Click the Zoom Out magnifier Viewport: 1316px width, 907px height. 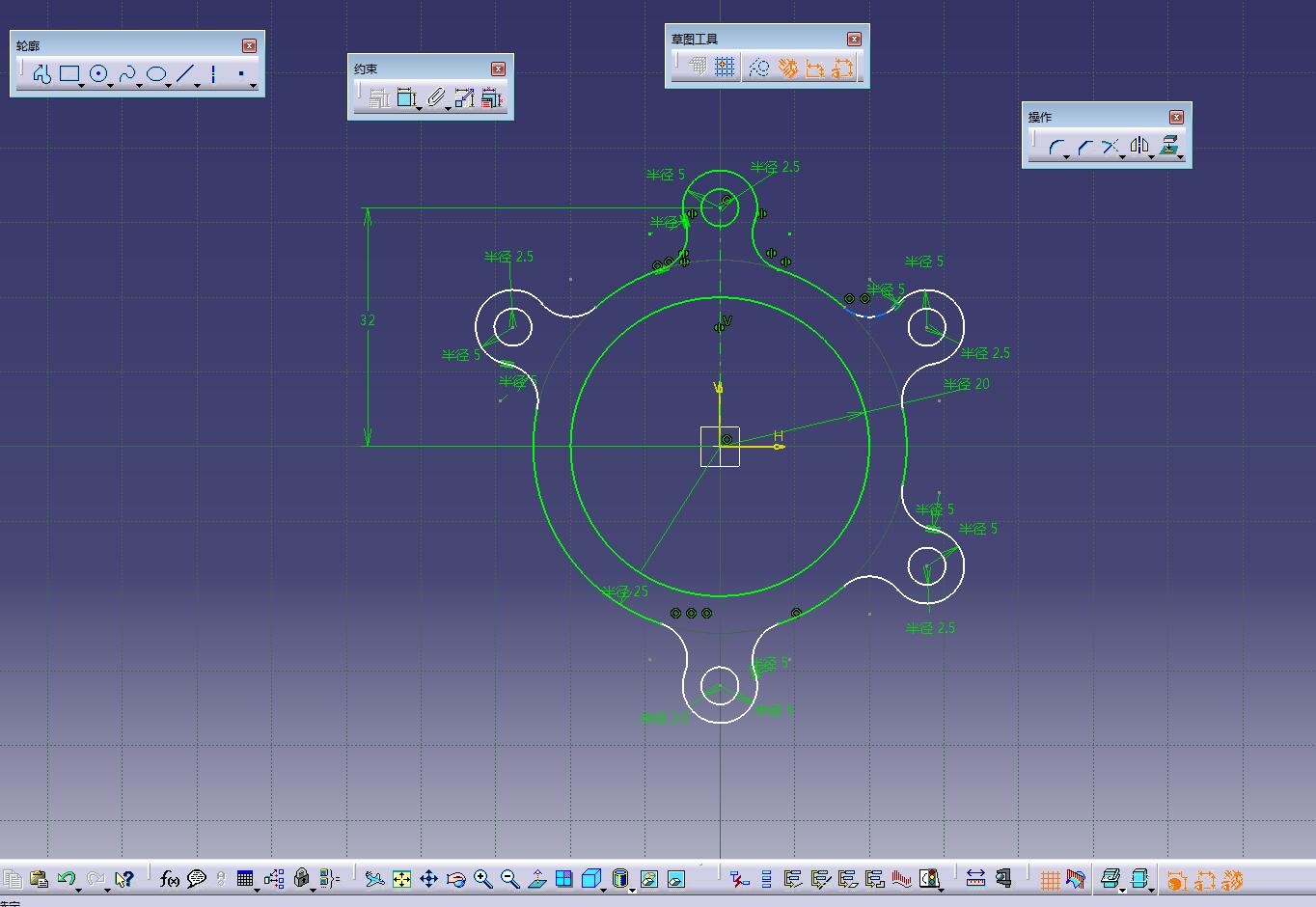pos(510,879)
